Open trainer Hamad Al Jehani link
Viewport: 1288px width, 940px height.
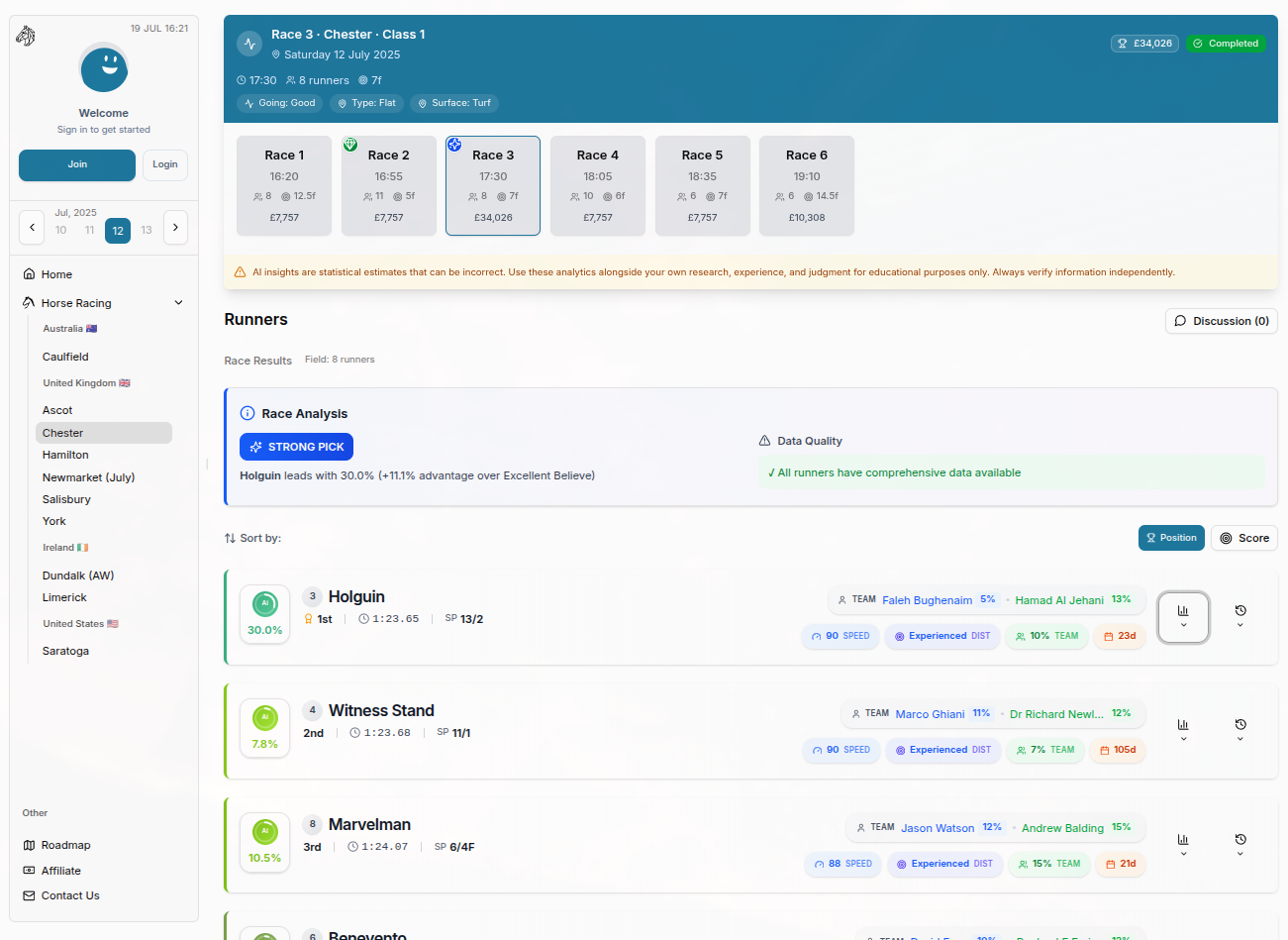pyautogui.click(x=1059, y=600)
